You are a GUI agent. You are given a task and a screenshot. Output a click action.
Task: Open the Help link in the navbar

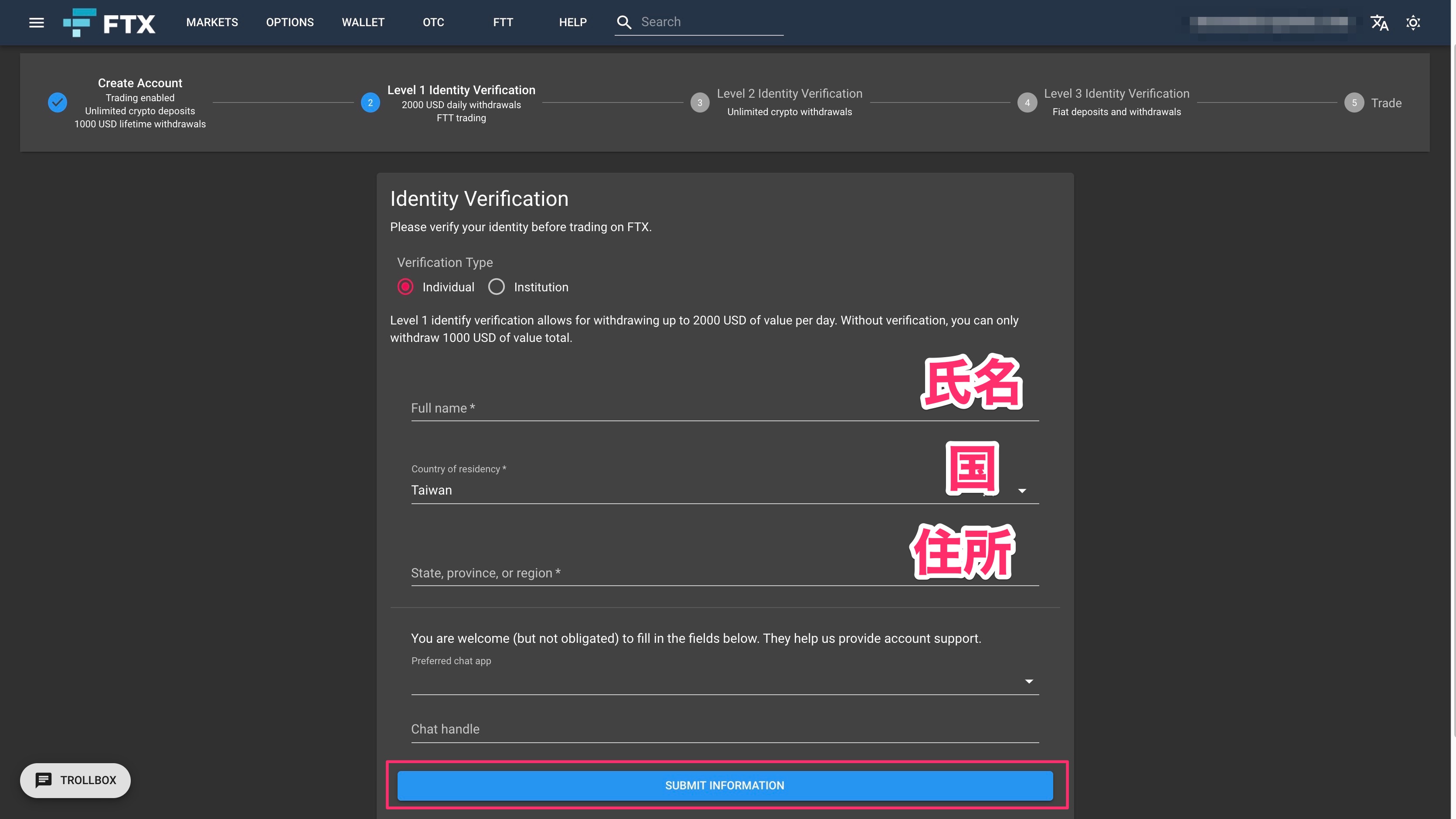coord(572,23)
